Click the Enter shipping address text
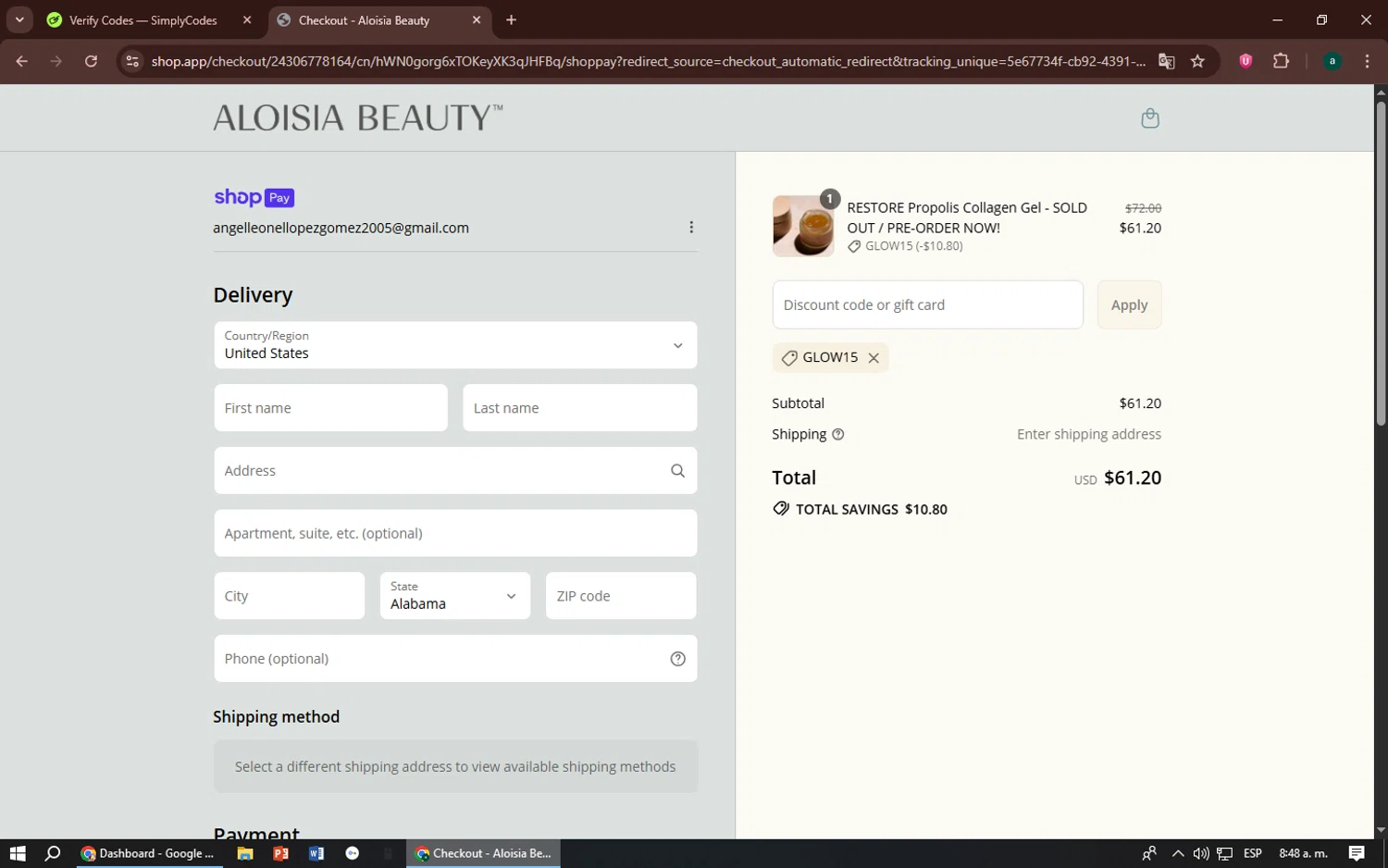This screenshot has width=1388, height=868. (x=1089, y=434)
